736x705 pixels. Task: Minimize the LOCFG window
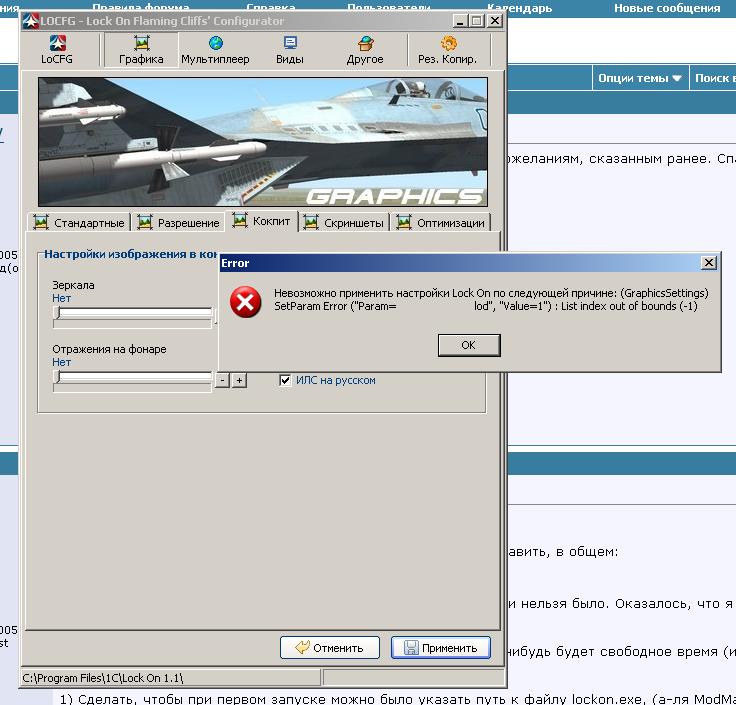pos(460,21)
